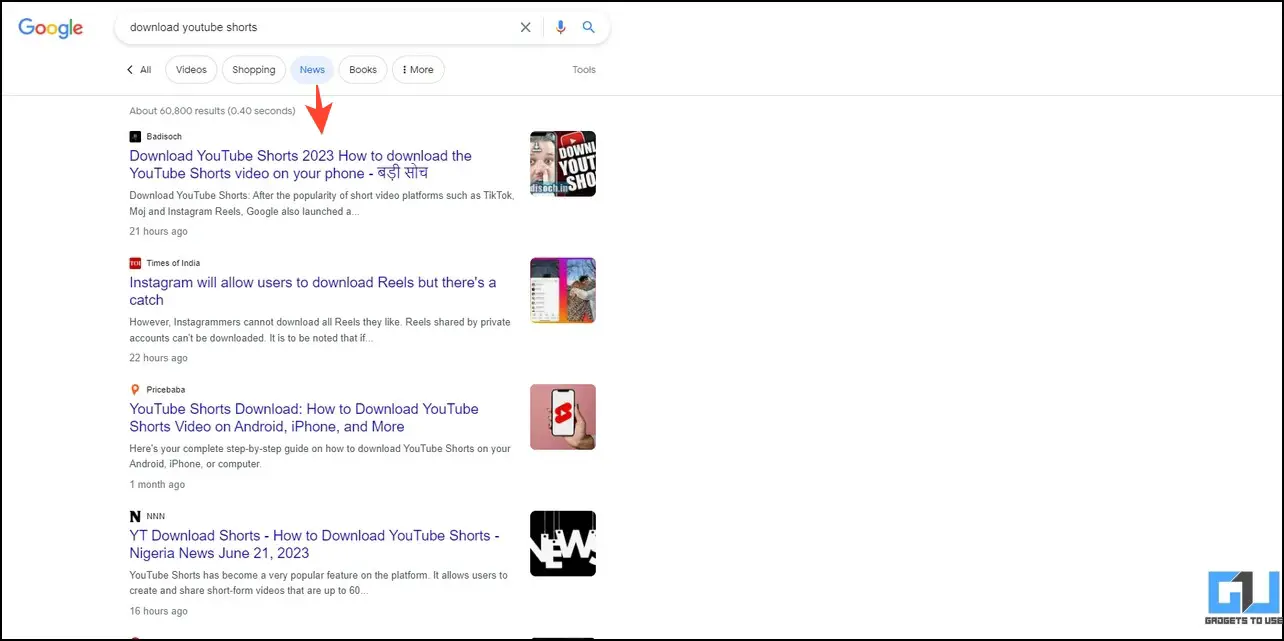Select the News tab
The image size is (1284, 641).
click(x=312, y=70)
